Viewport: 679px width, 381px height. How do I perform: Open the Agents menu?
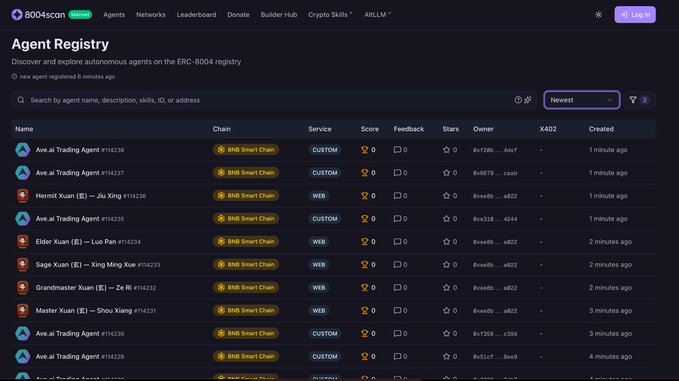(x=114, y=15)
